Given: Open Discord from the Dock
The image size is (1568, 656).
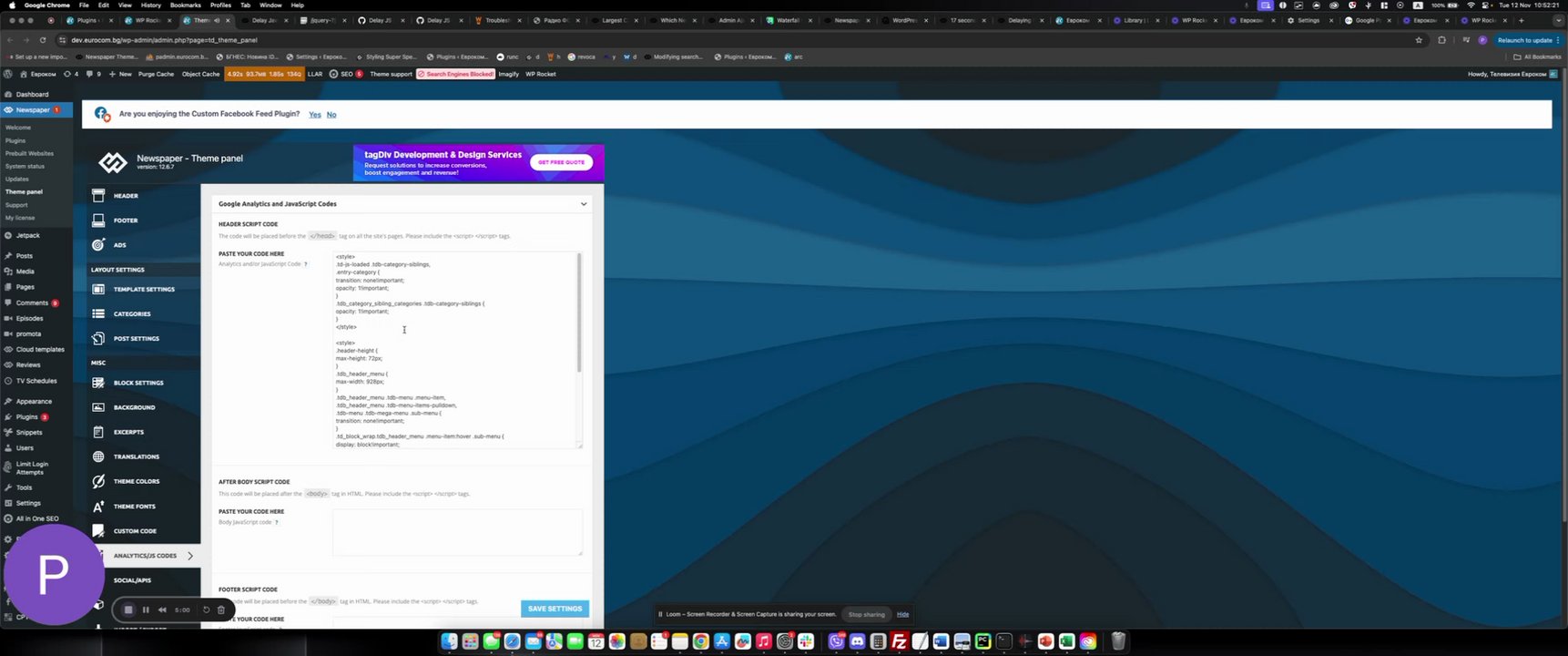Looking at the screenshot, I should [857, 641].
